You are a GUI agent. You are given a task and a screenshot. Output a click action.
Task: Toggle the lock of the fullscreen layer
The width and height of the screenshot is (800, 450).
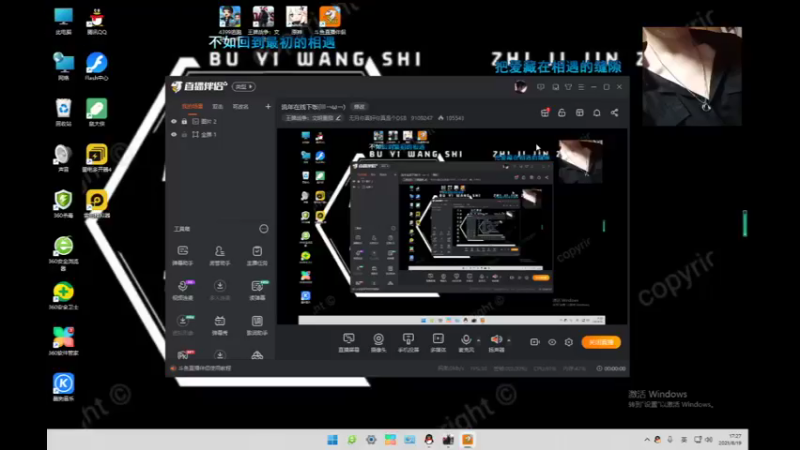click(x=184, y=135)
